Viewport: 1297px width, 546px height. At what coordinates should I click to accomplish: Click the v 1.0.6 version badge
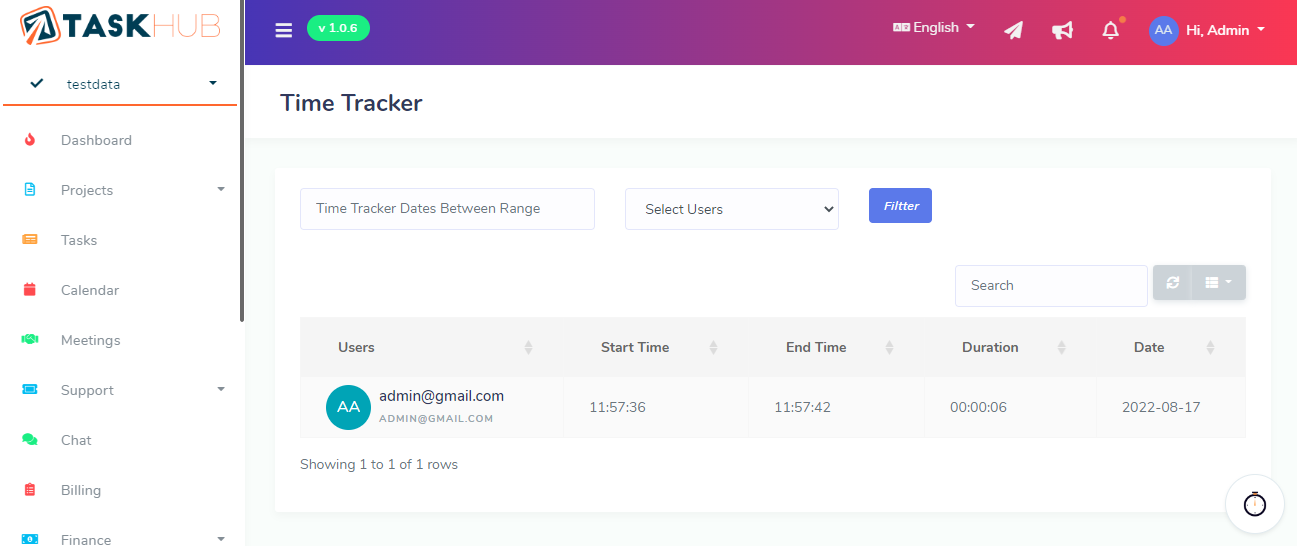click(x=338, y=28)
